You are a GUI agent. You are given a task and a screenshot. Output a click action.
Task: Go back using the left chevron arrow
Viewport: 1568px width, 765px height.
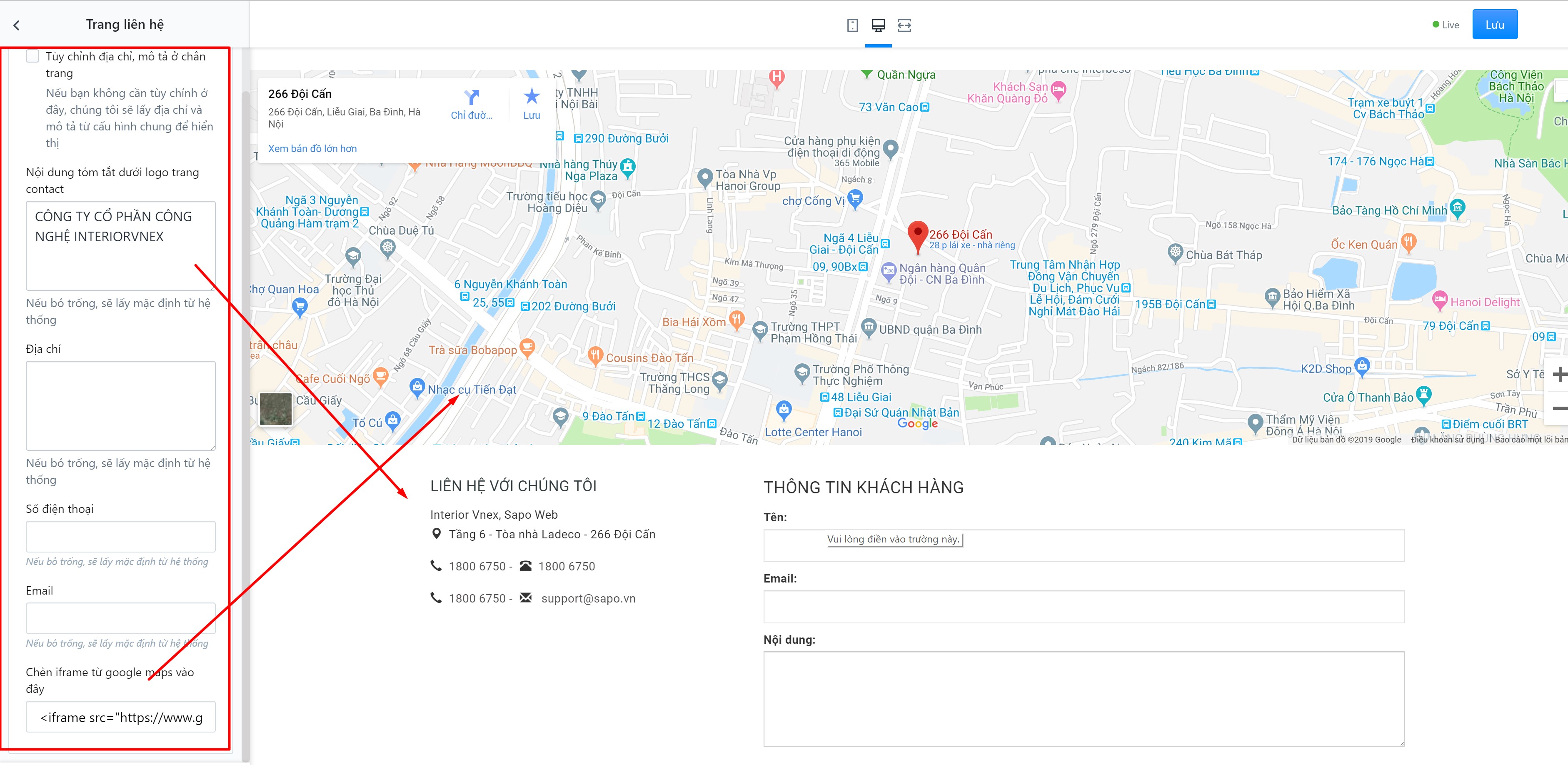16,25
